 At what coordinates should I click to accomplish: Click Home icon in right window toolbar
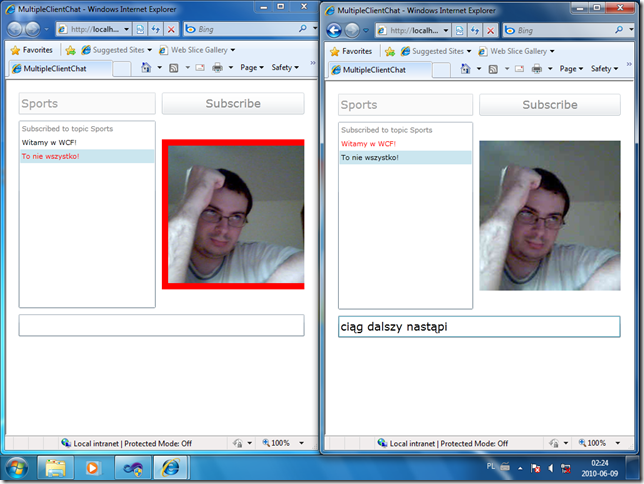coord(465,69)
